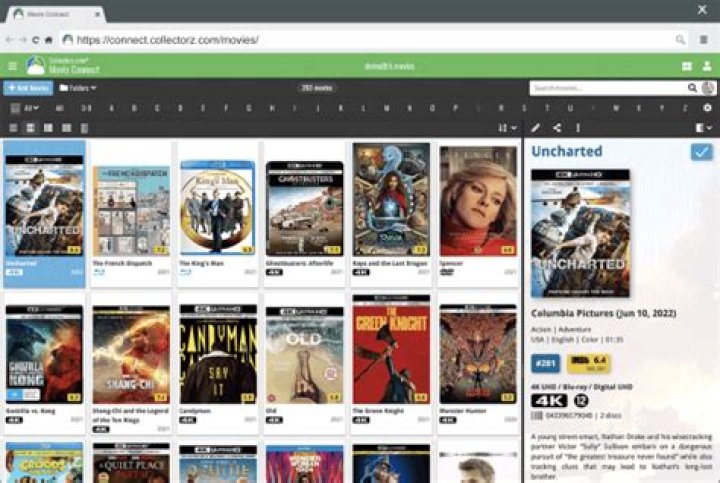The width and height of the screenshot is (720, 483).
Task: Select the highlighted cover view layout icon
Action: coord(30,128)
